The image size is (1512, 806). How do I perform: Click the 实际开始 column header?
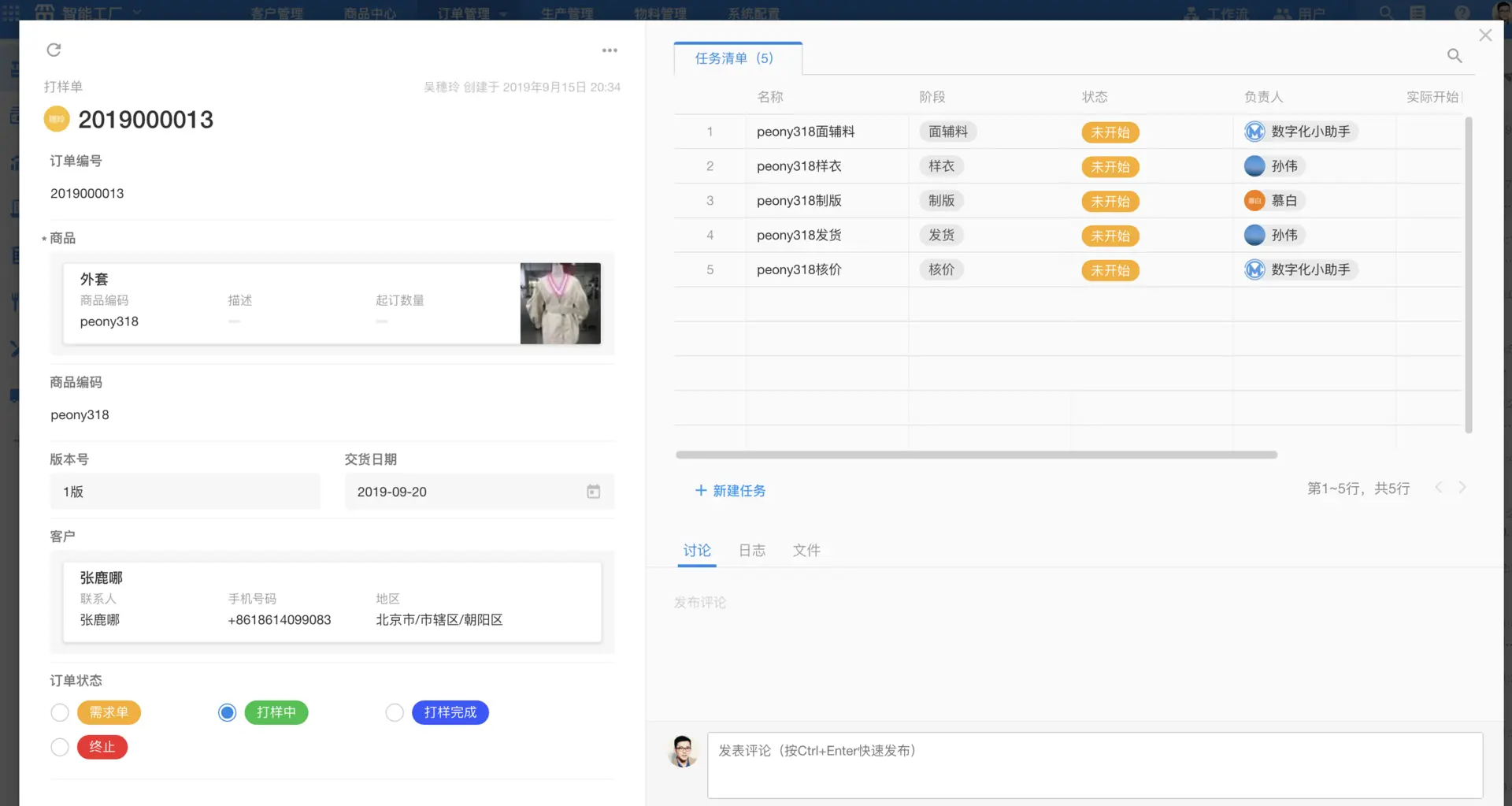point(1433,97)
